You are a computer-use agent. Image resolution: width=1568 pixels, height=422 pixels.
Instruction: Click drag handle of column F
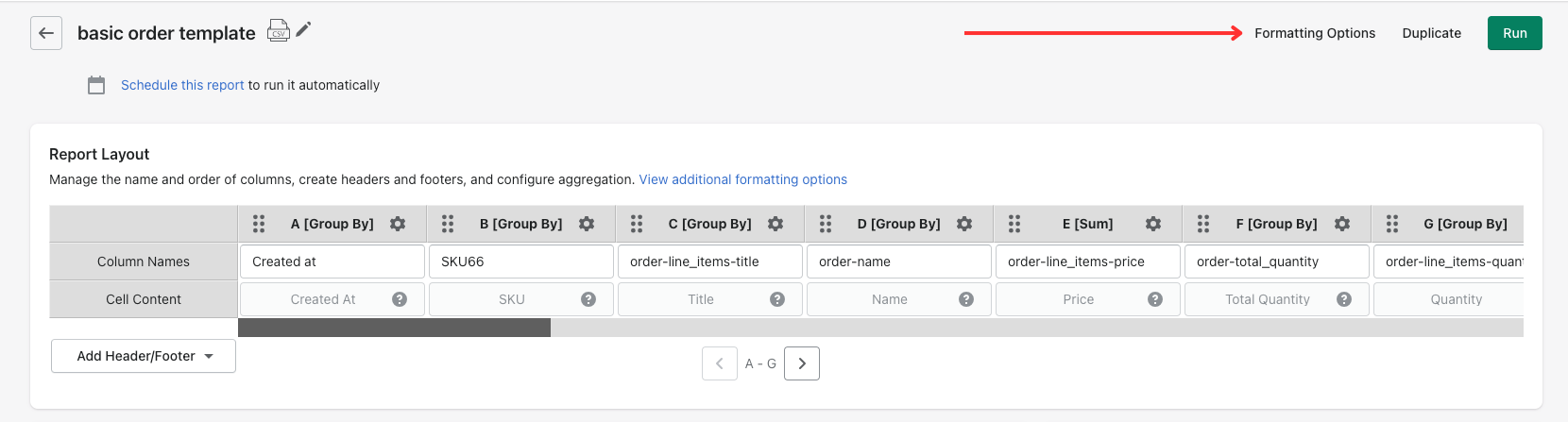[x=1203, y=224]
